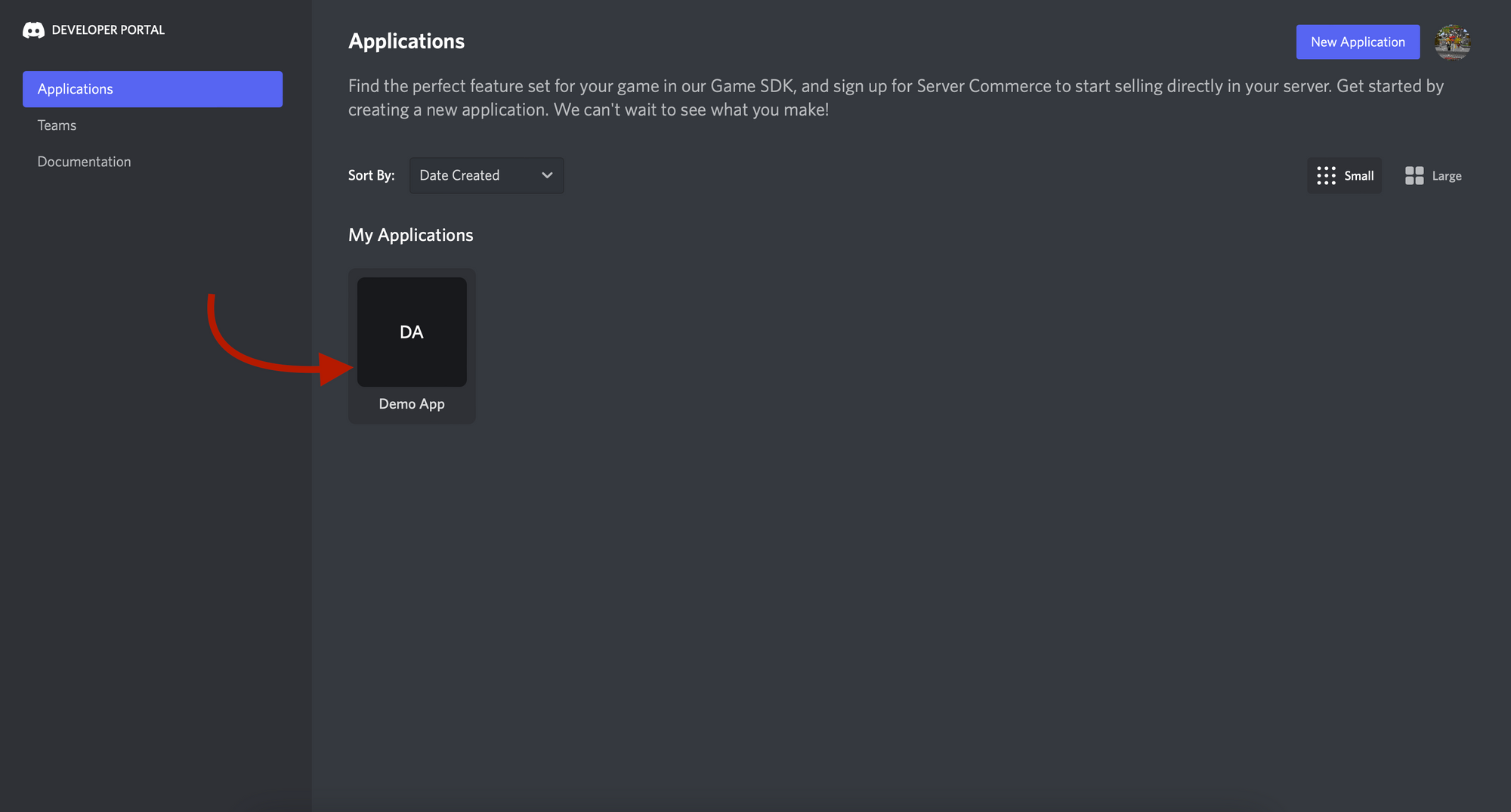Click the Applications page heading
1511x812 pixels.
coord(406,42)
